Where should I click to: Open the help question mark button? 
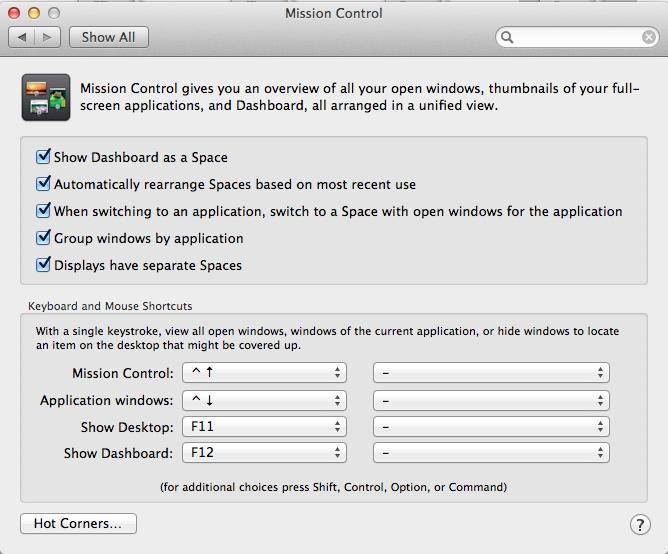coord(640,525)
